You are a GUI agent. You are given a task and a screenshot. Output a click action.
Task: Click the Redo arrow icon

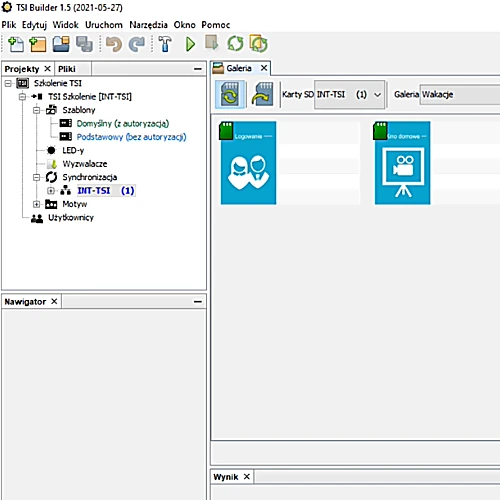click(x=137, y=44)
